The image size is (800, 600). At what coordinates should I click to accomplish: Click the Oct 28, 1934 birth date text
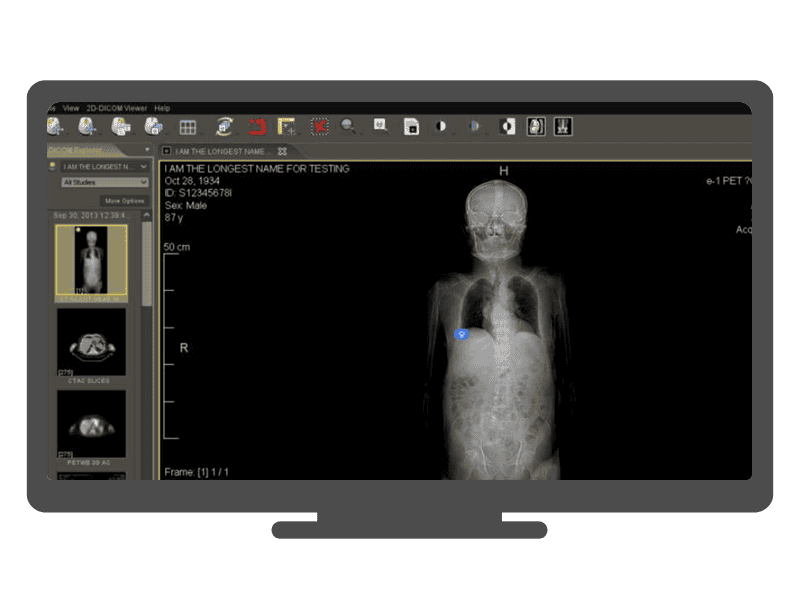tap(192, 181)
